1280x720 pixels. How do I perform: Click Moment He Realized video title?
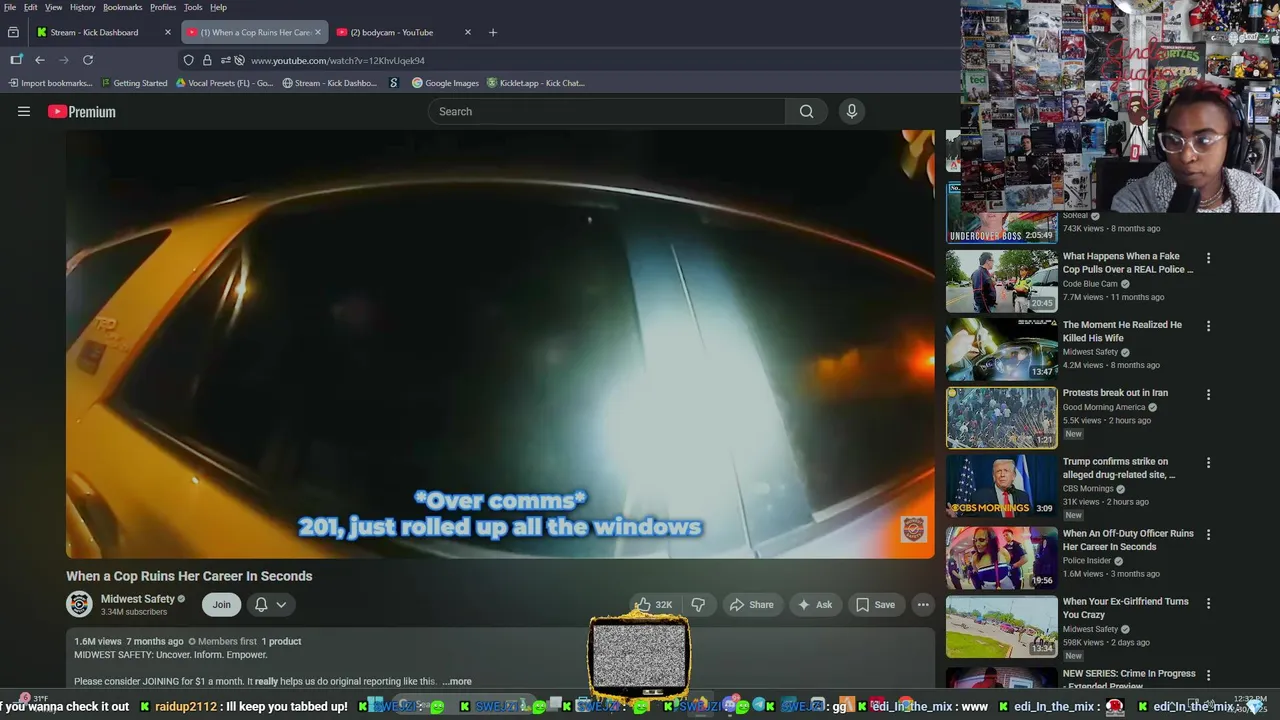pyautogui.click(x=1122, y=331)
